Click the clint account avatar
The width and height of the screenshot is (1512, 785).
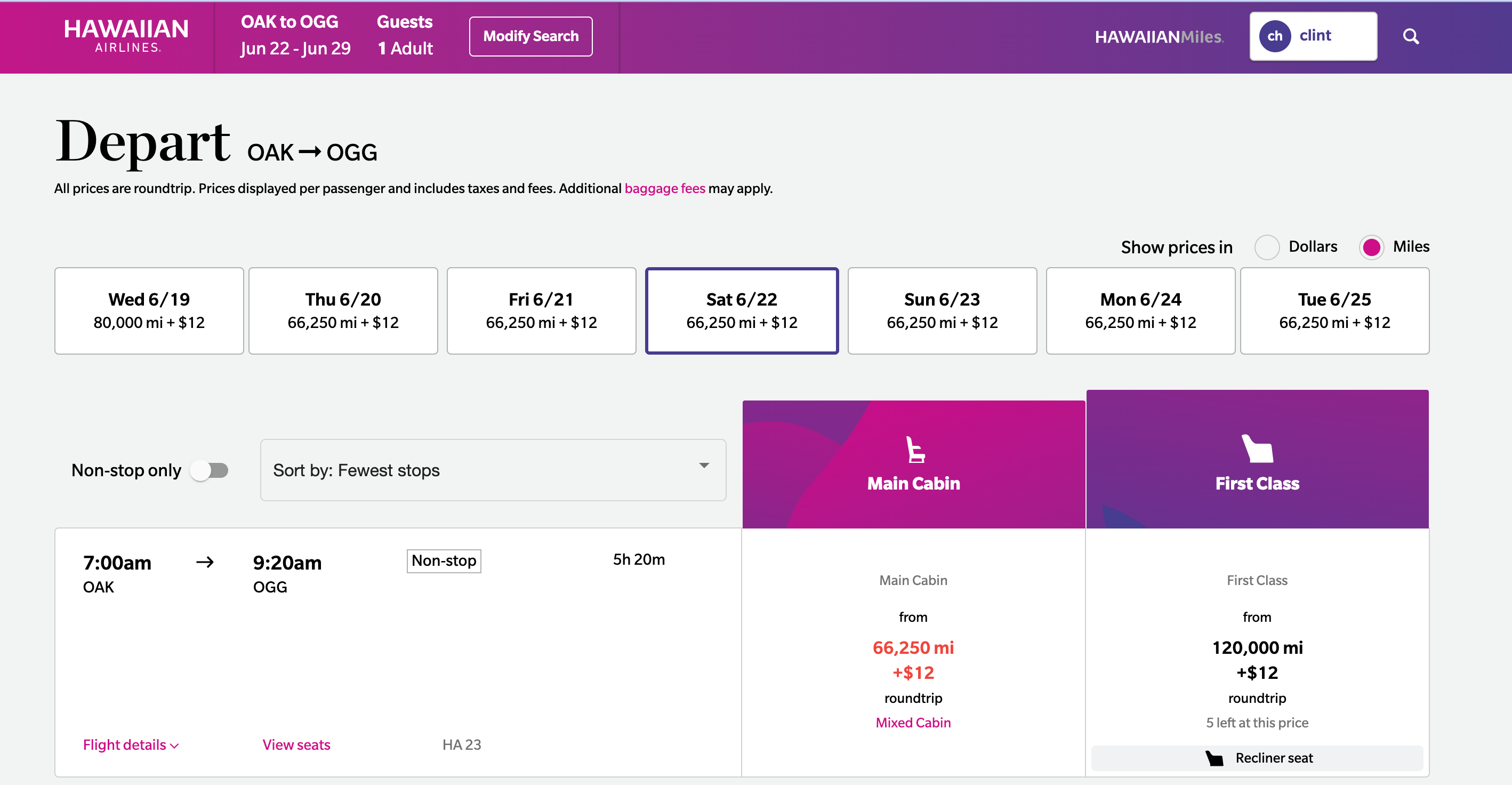[x=1274, y=36]
